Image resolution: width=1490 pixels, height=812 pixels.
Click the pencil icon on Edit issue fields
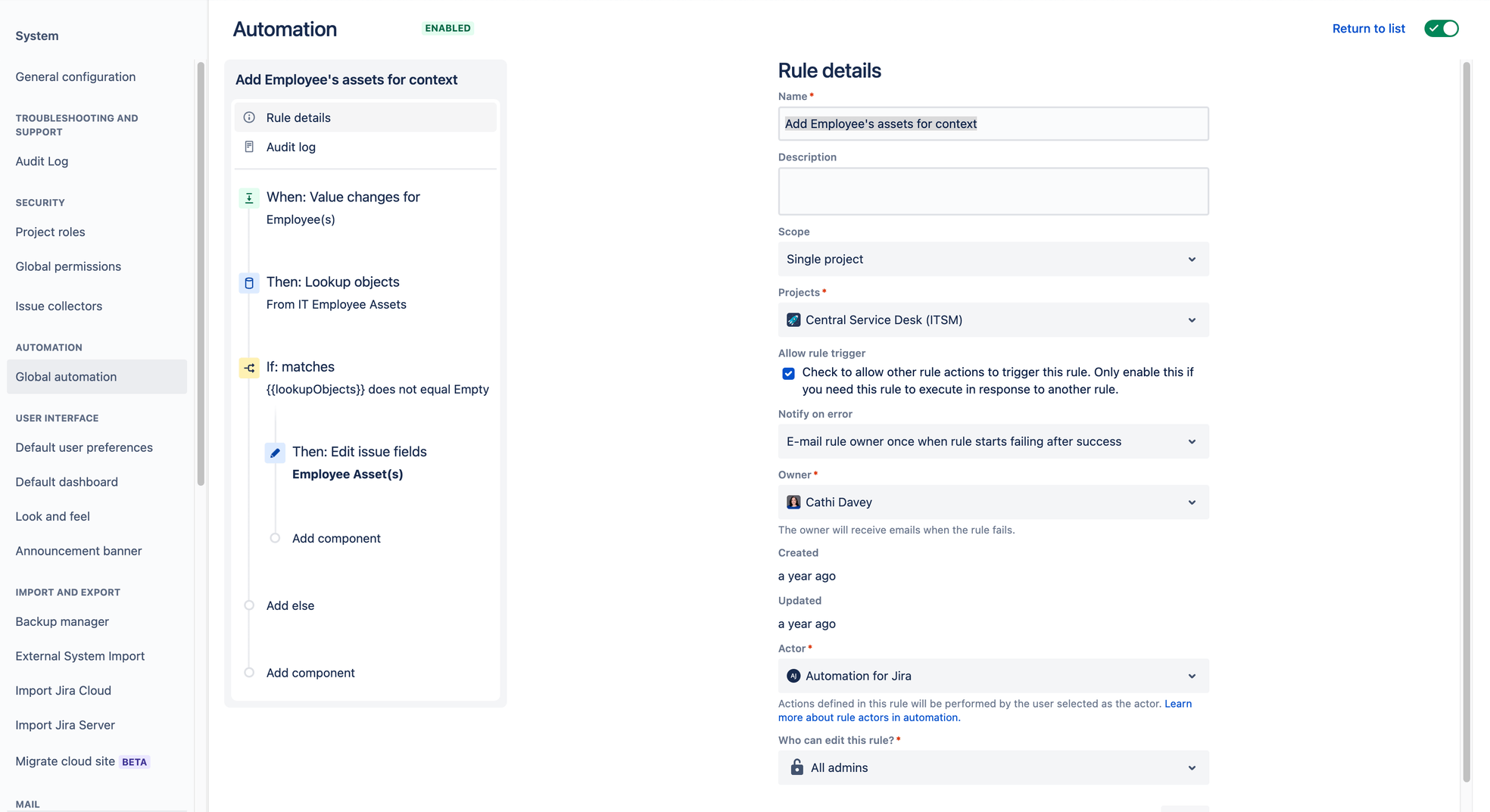(275, 453)
